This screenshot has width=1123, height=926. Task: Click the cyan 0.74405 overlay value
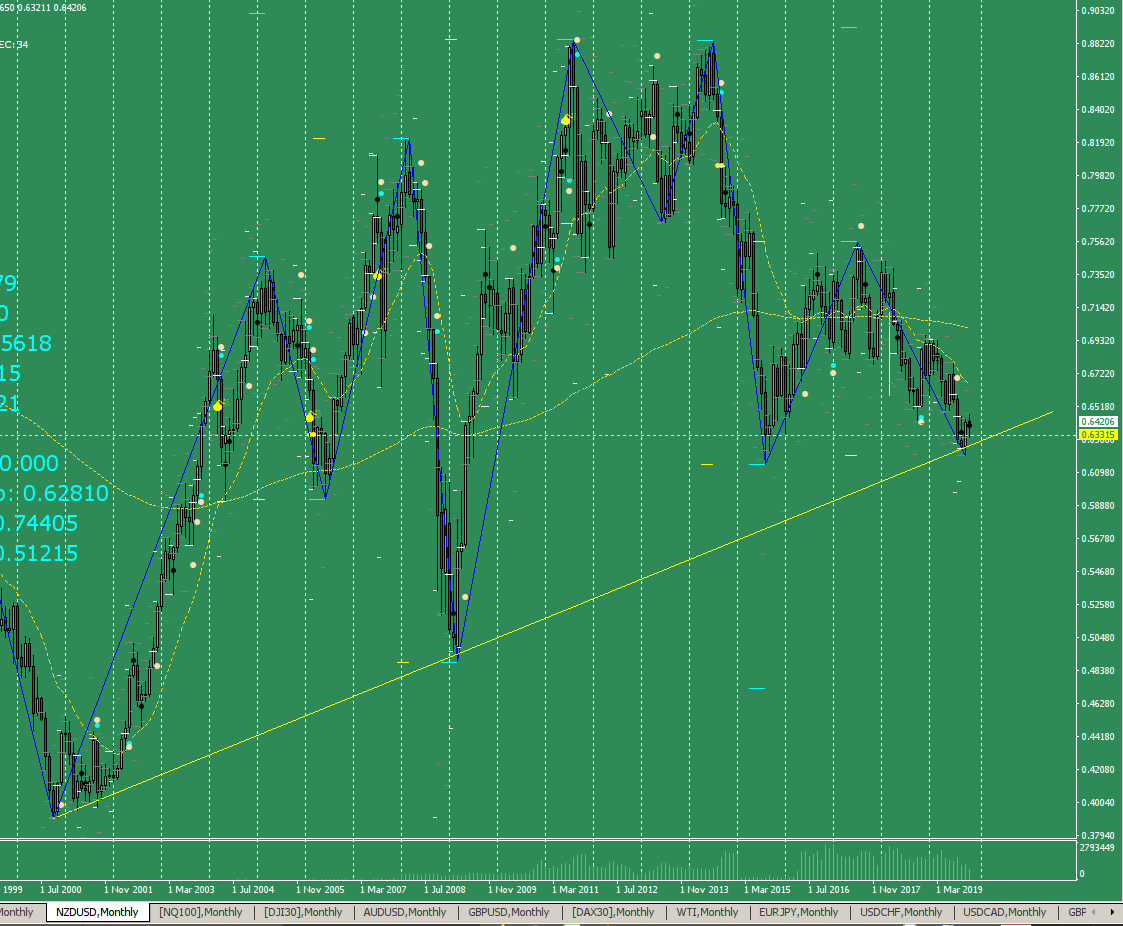point(39,524)
